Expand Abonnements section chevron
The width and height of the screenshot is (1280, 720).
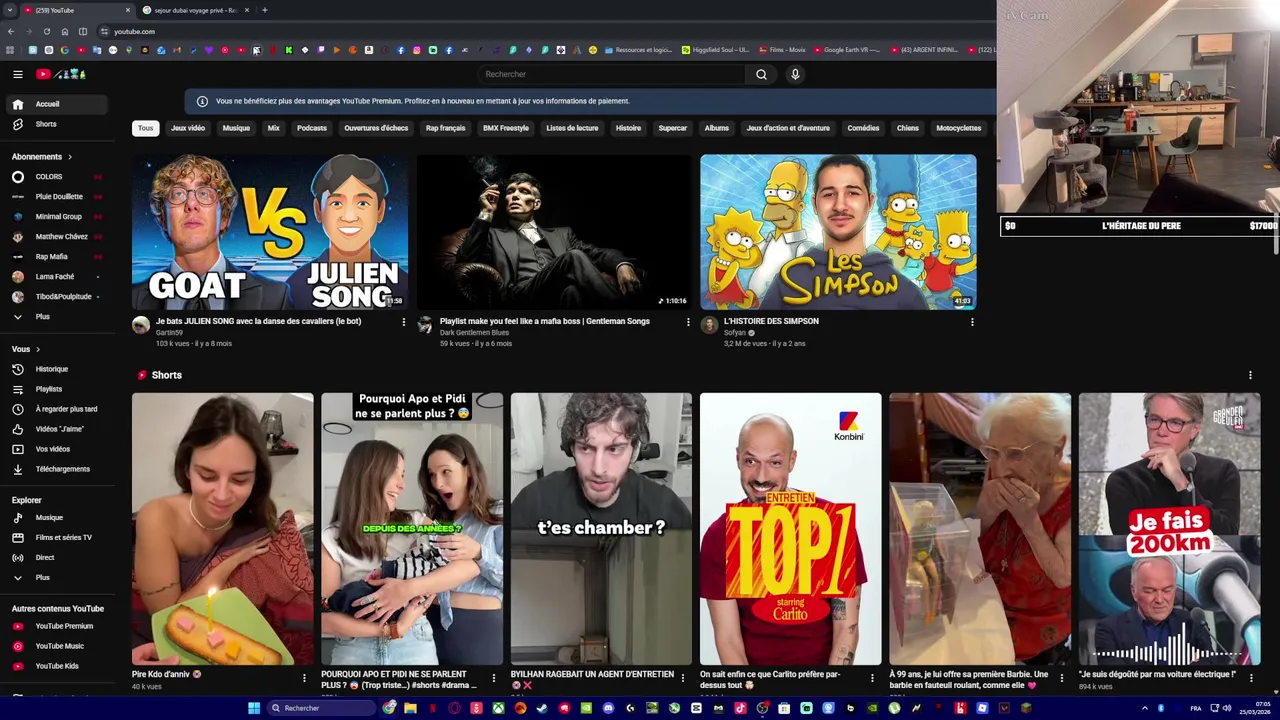tap(69, 157)
